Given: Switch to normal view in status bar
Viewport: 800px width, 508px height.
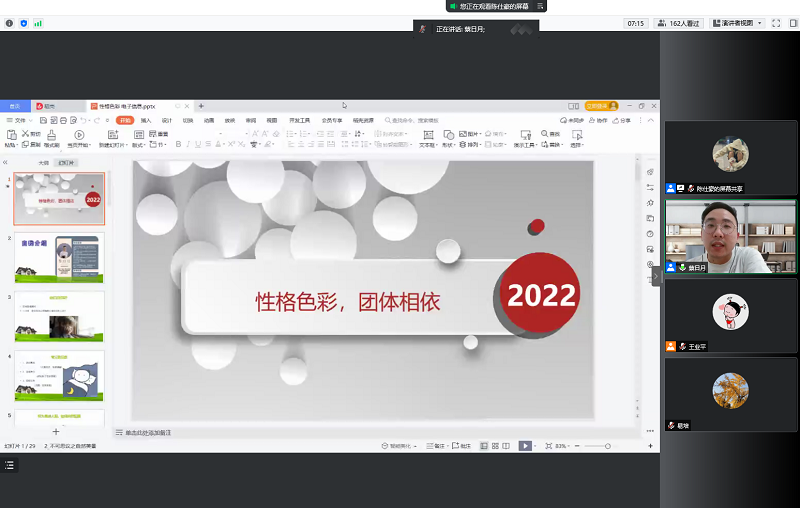Looking at the screenshot, I should click(483, 446).
